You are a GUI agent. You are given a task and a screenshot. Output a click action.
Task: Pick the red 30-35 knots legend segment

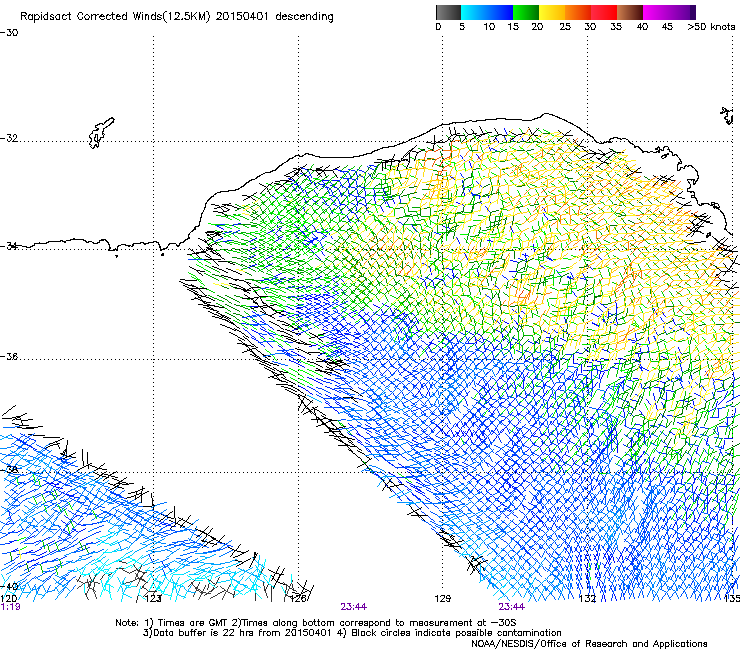click(604, 12)
